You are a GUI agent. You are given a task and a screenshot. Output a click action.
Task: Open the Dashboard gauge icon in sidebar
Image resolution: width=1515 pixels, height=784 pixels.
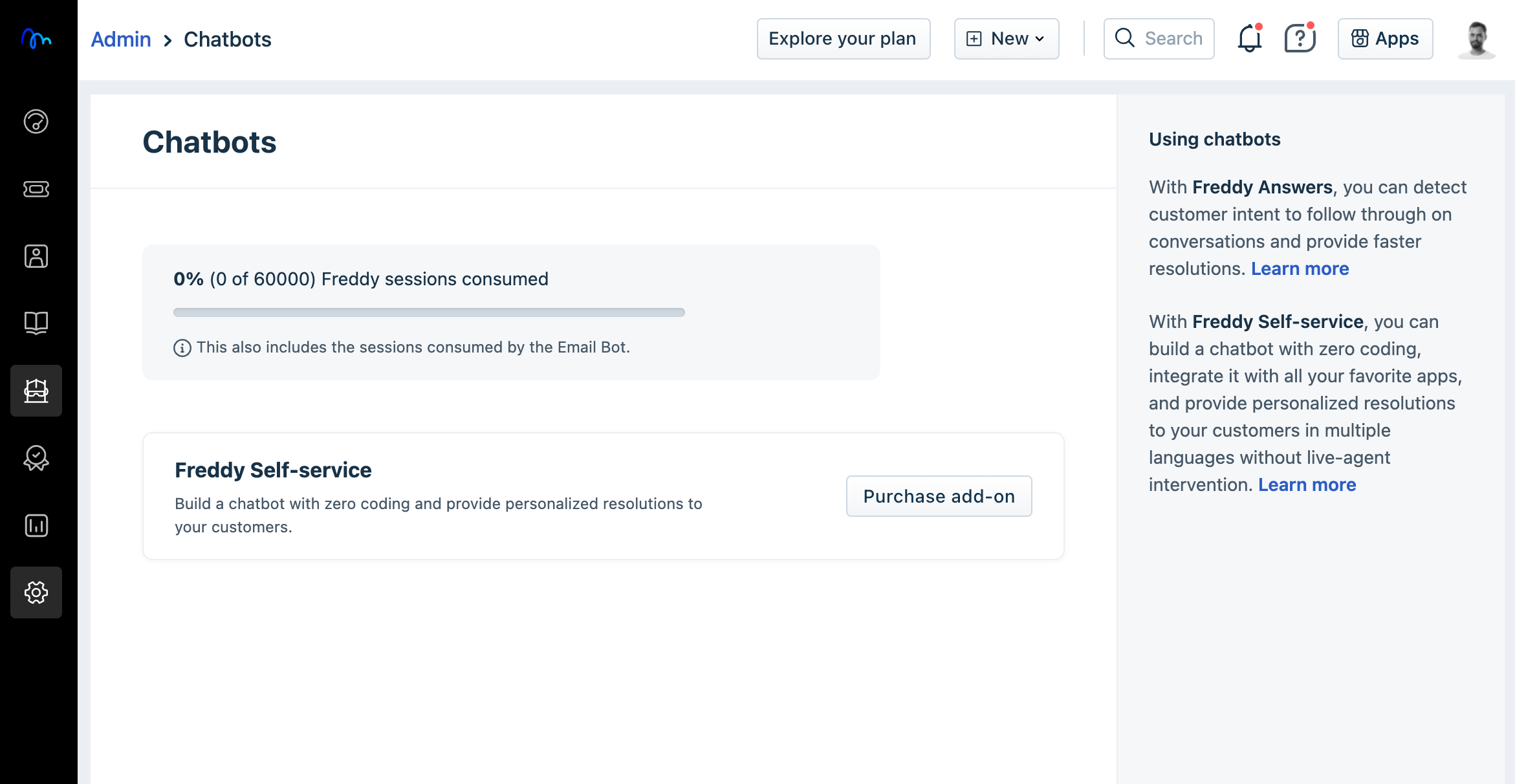click(x=36, y=122)
